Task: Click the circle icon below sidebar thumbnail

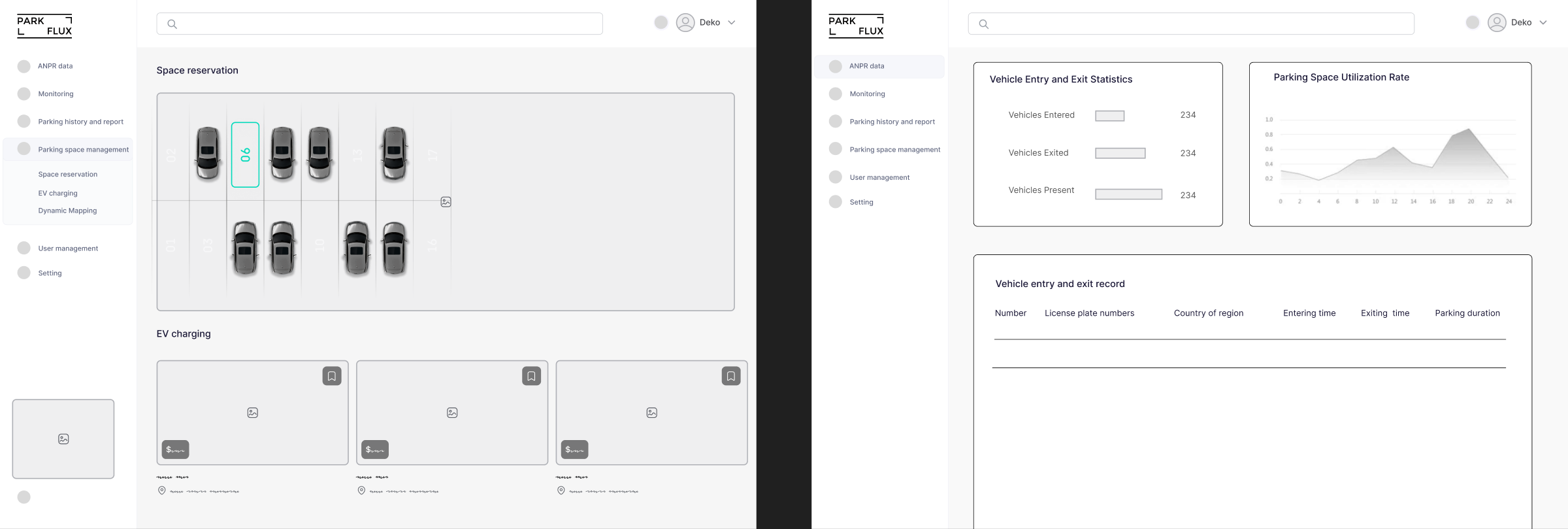Action: [x=24, y=497]
